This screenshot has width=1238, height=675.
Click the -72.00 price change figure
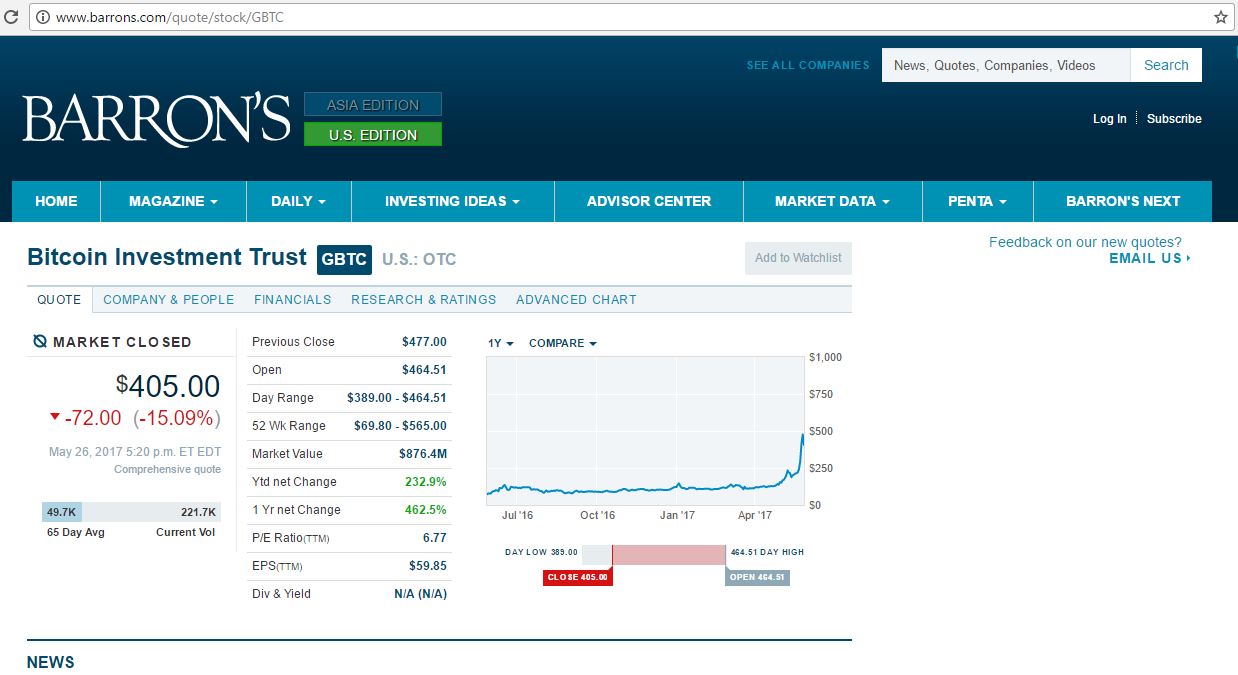93,418
